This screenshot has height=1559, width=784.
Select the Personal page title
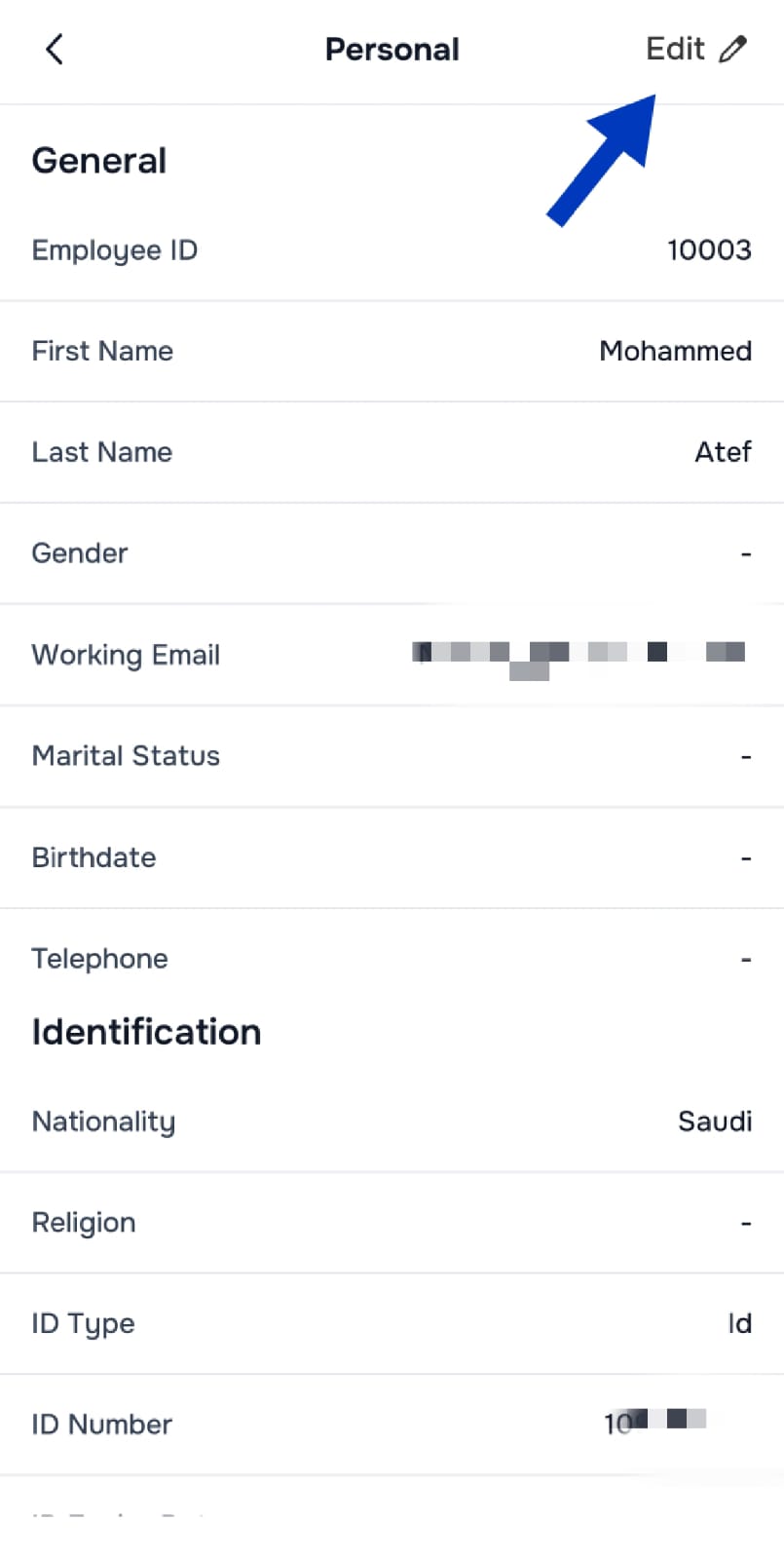392,50
